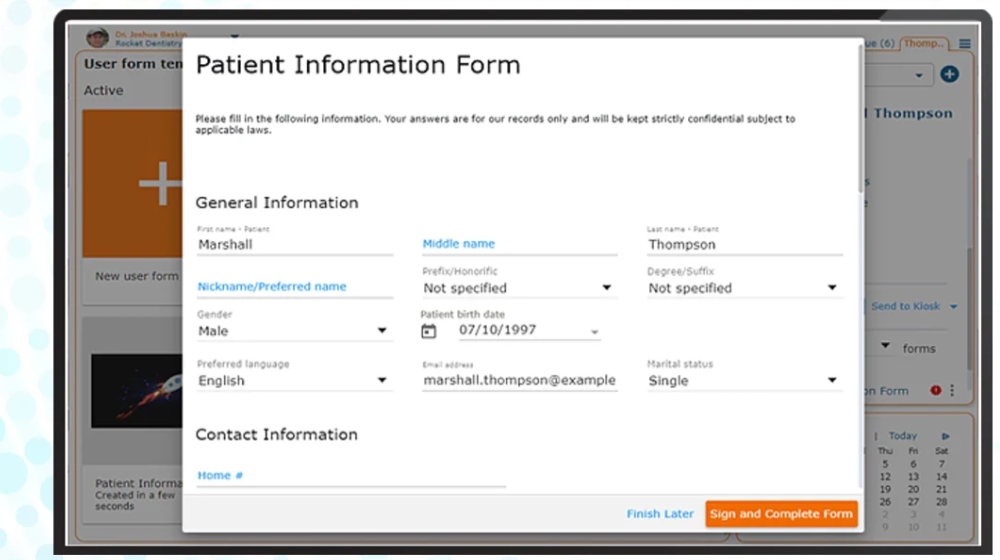Open the three-dot menu beside Form
Viewport: 1000px width, 560px height.
952,390
